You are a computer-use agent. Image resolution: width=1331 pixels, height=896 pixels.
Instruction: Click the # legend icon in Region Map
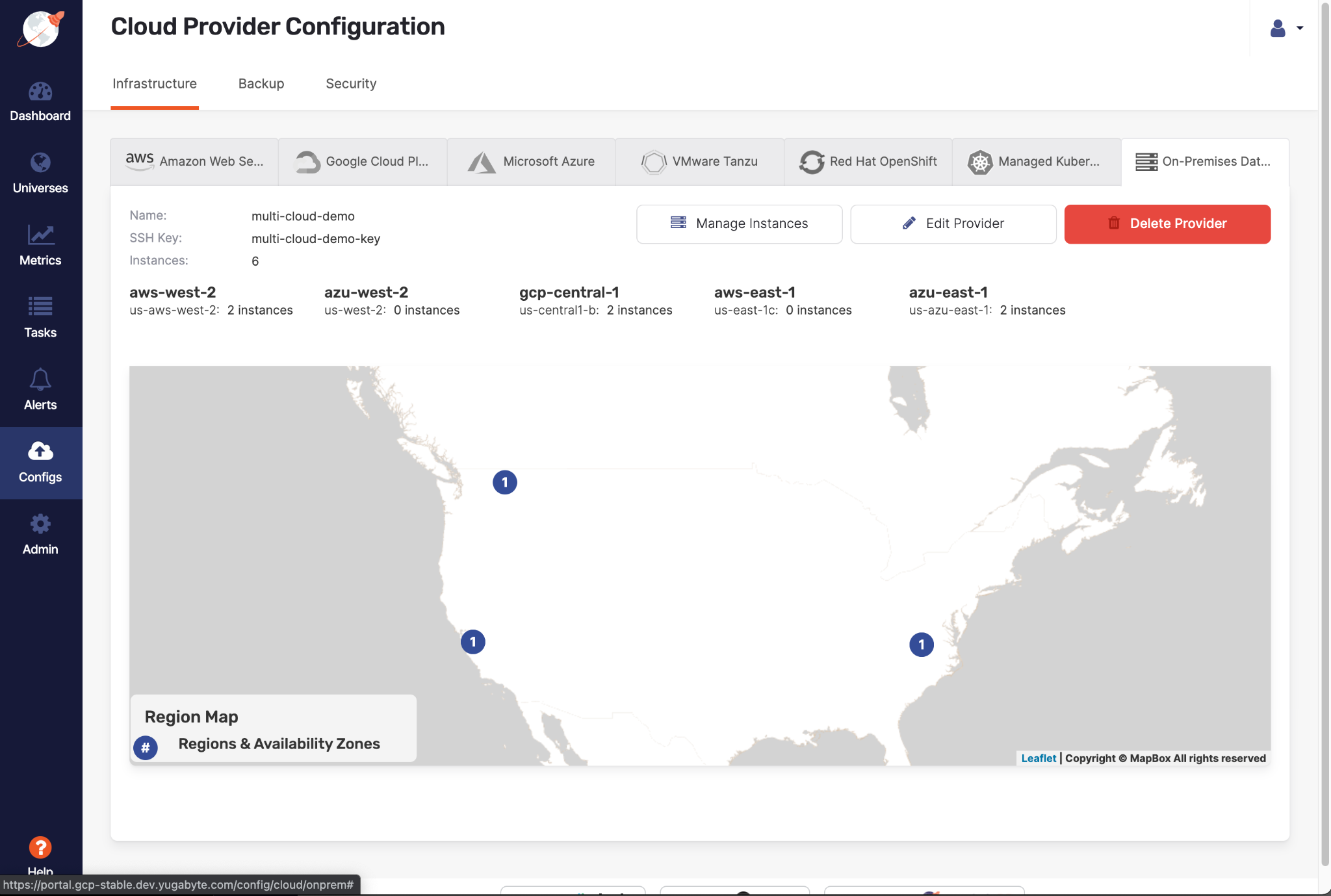pos(146,748)
